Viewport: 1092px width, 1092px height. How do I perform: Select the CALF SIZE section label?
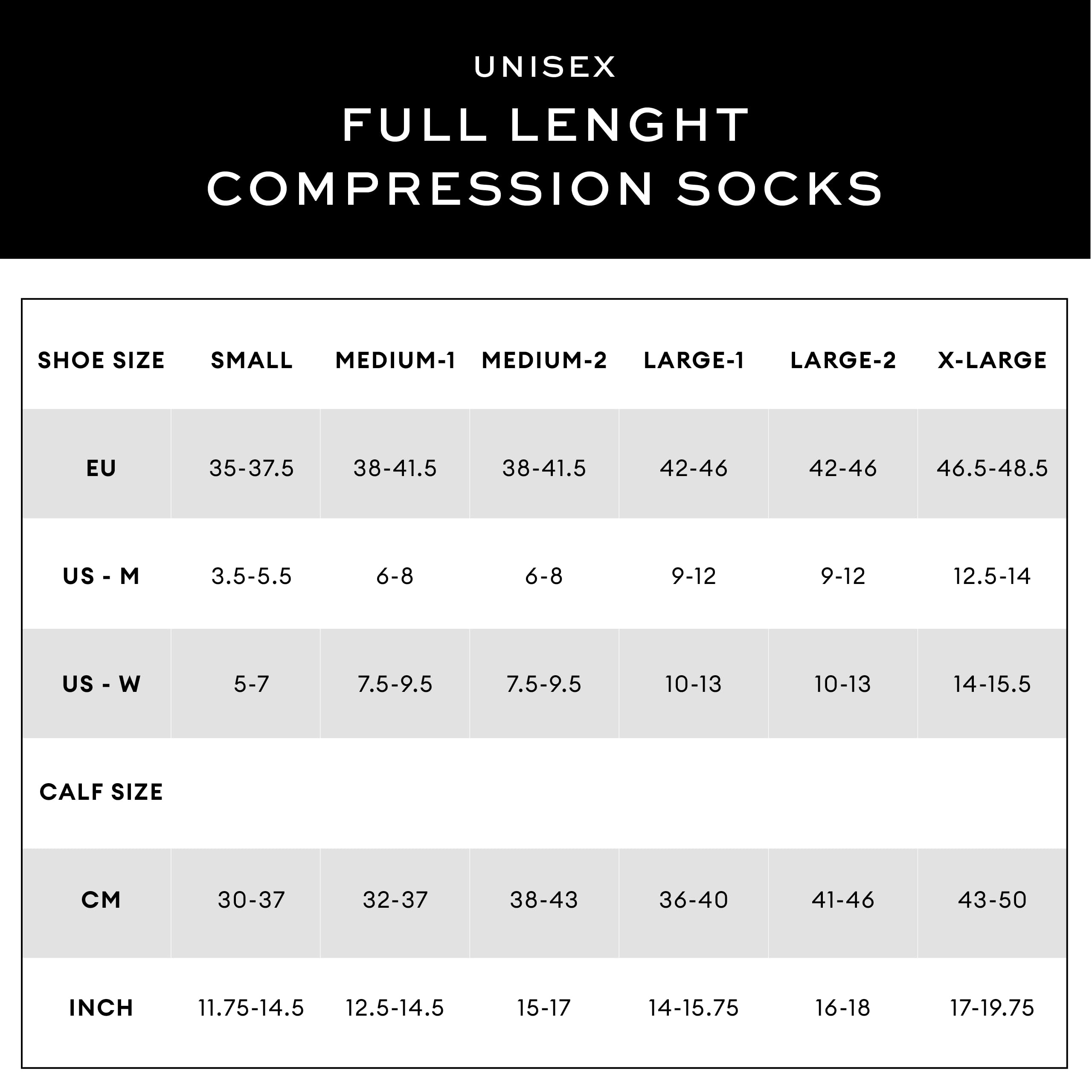pyautogui.click(x=101, y=792)
